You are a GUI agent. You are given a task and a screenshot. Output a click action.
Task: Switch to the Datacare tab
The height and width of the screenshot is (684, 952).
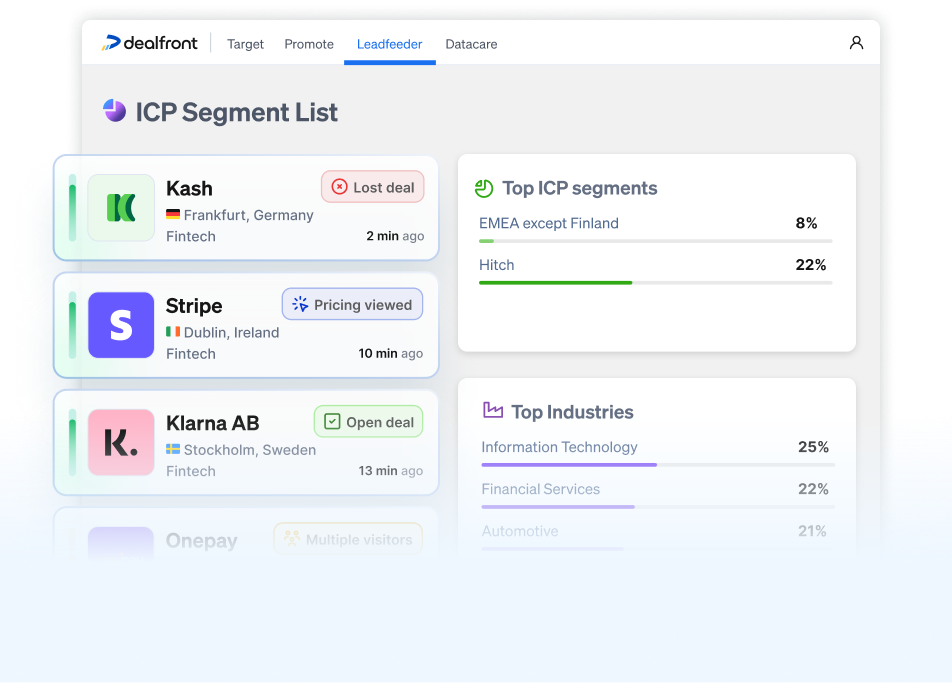point(471,44)
